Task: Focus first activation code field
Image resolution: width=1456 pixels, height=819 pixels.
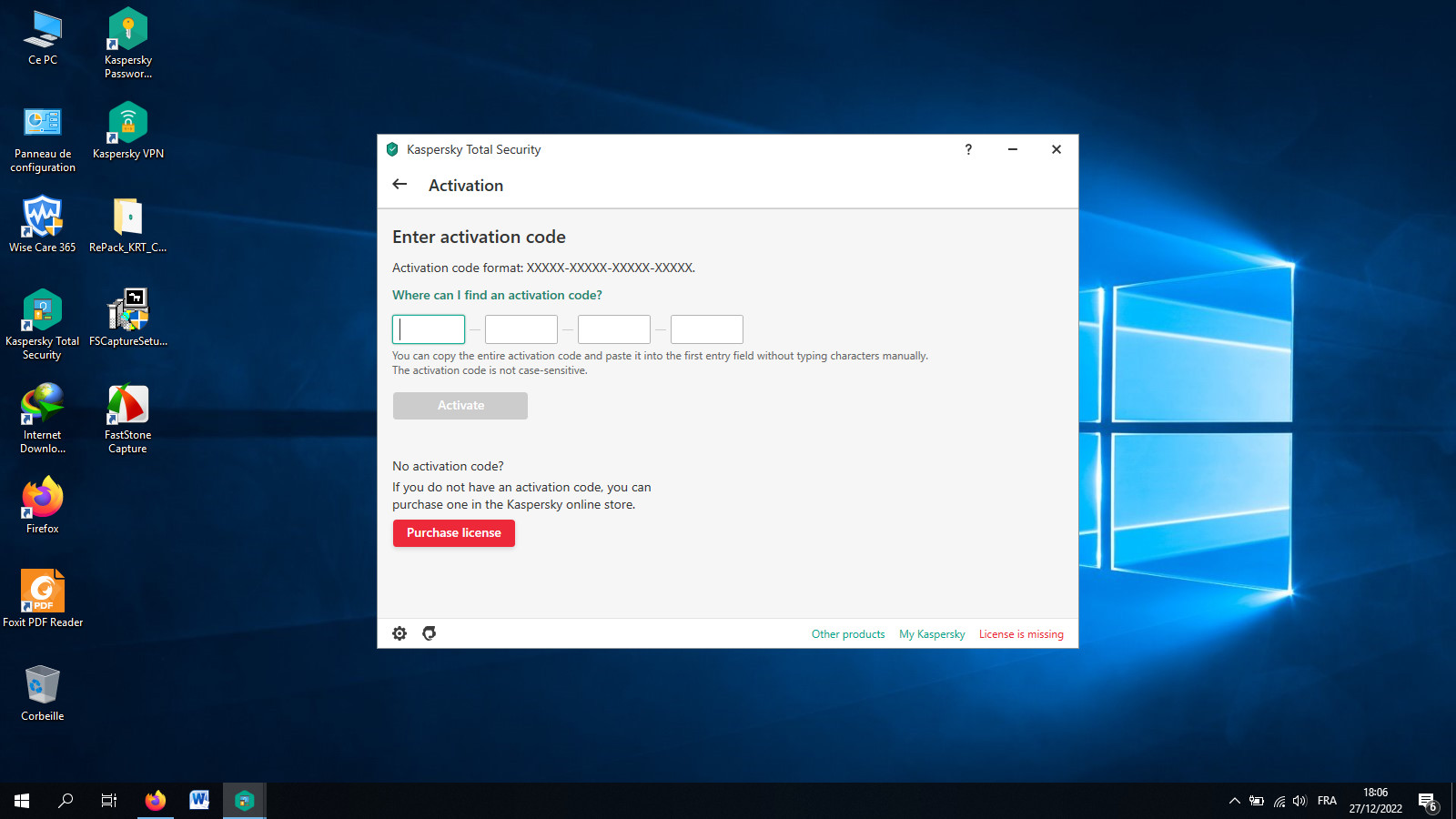Action: pyautogui.click(x=429, y=329)
